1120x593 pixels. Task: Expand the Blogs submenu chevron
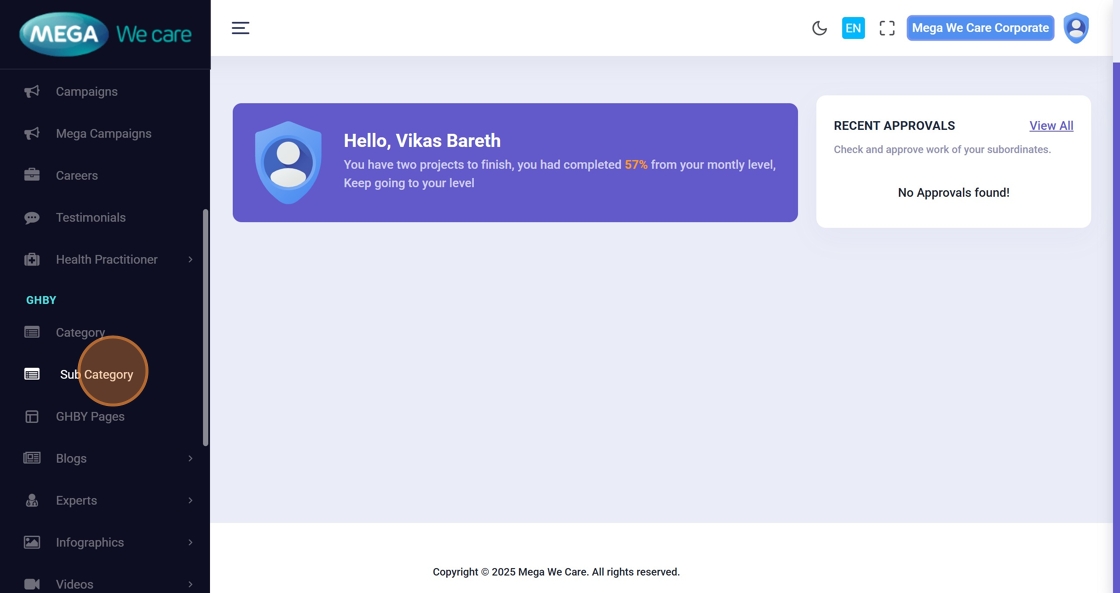(190, 459)
